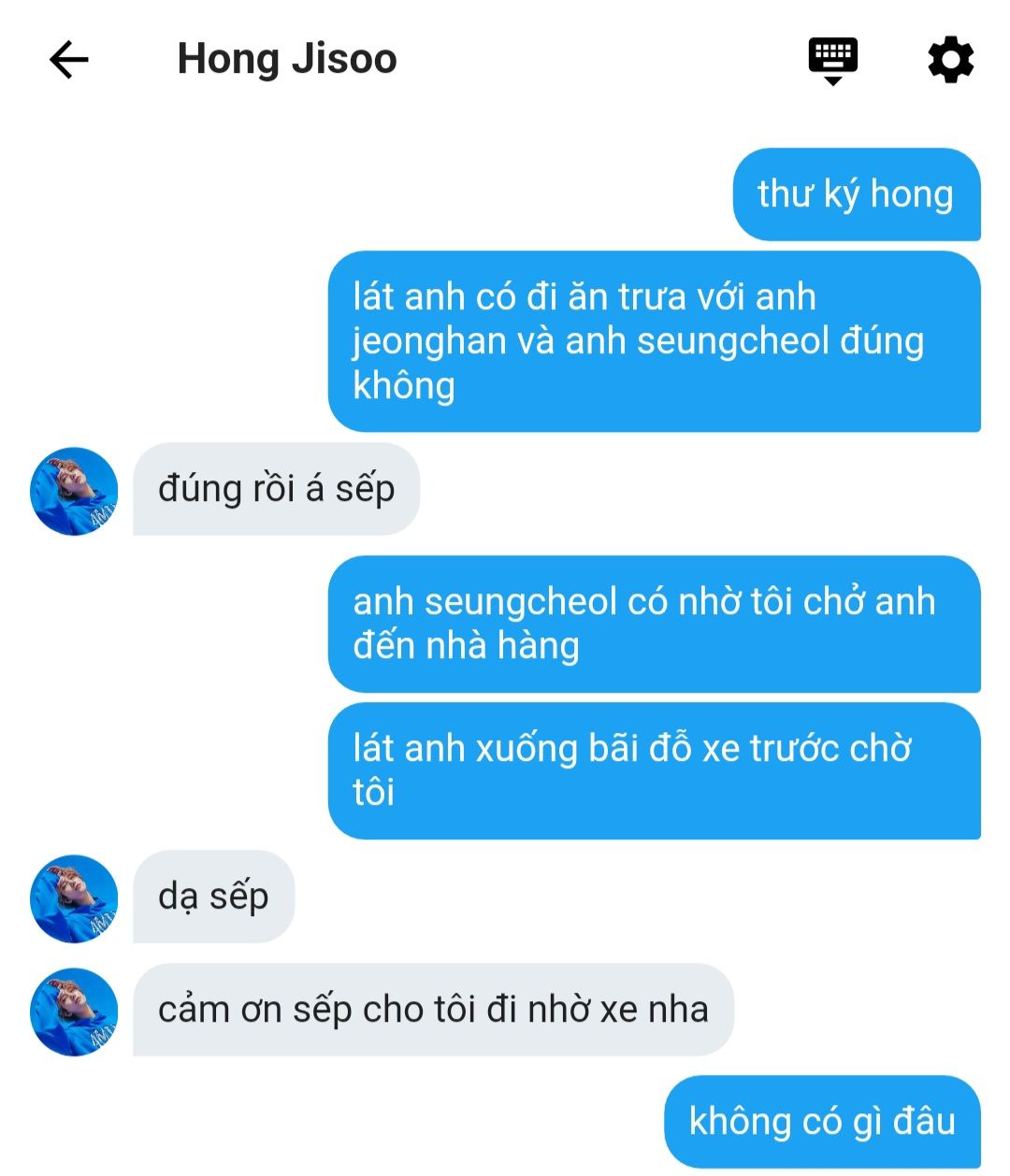Tap 'không' at end of lunch question

pos(404,386)
